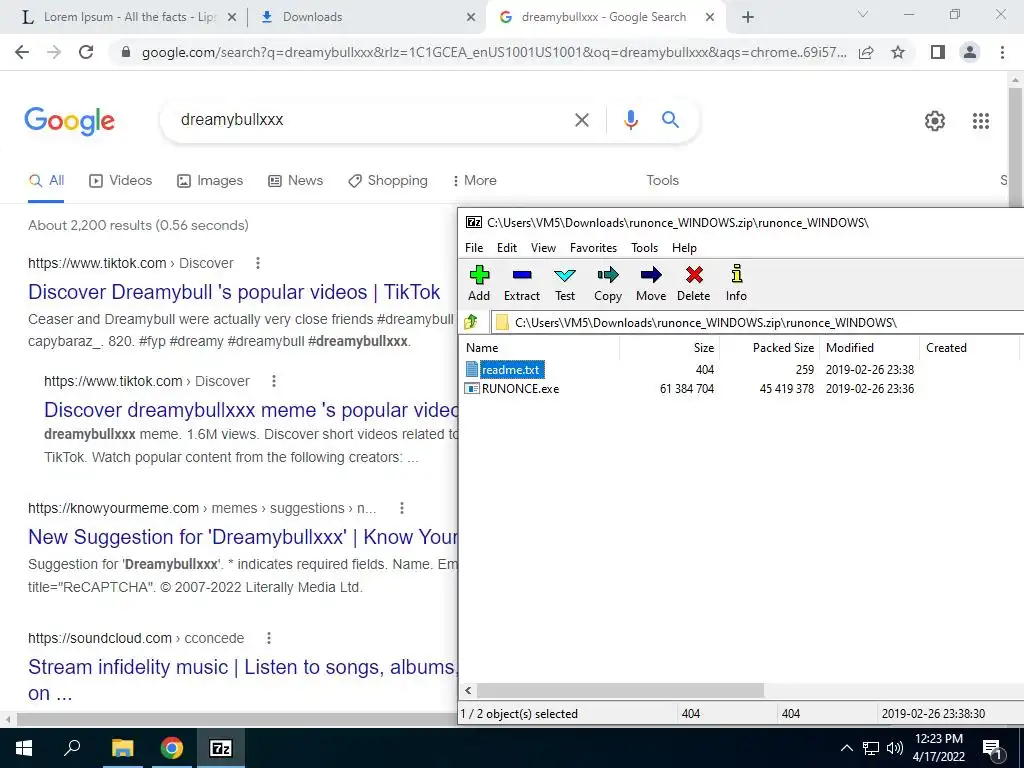Open the 7-Zip Edit menu
1024x768 pixels.
(x=507, y=248)
